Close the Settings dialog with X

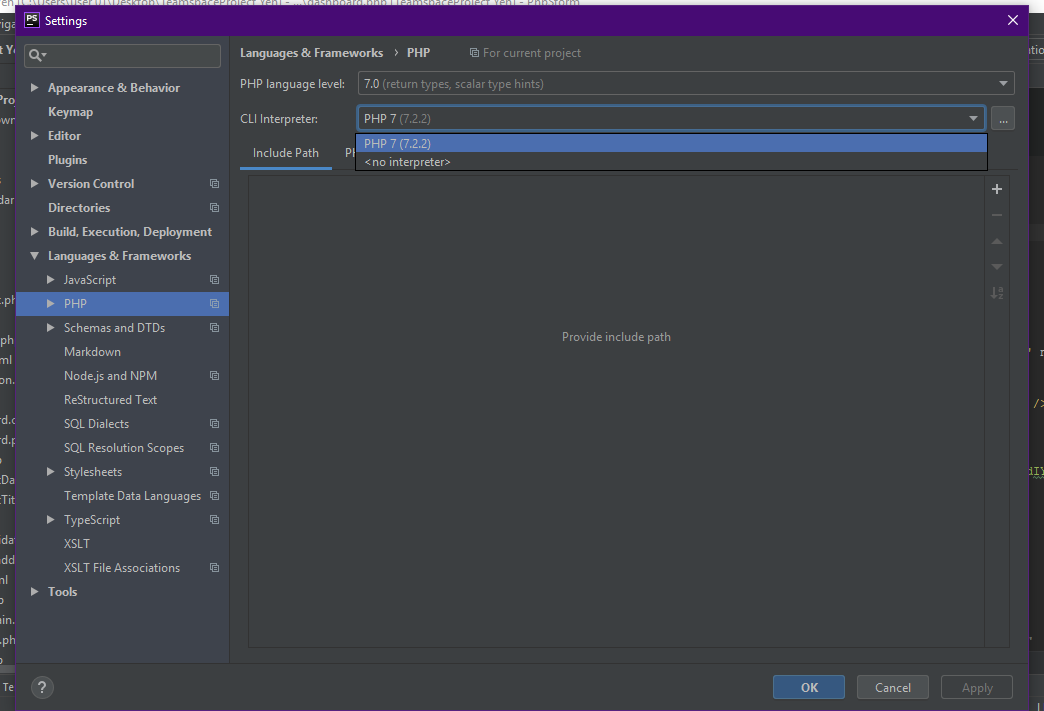(1013, 20)
